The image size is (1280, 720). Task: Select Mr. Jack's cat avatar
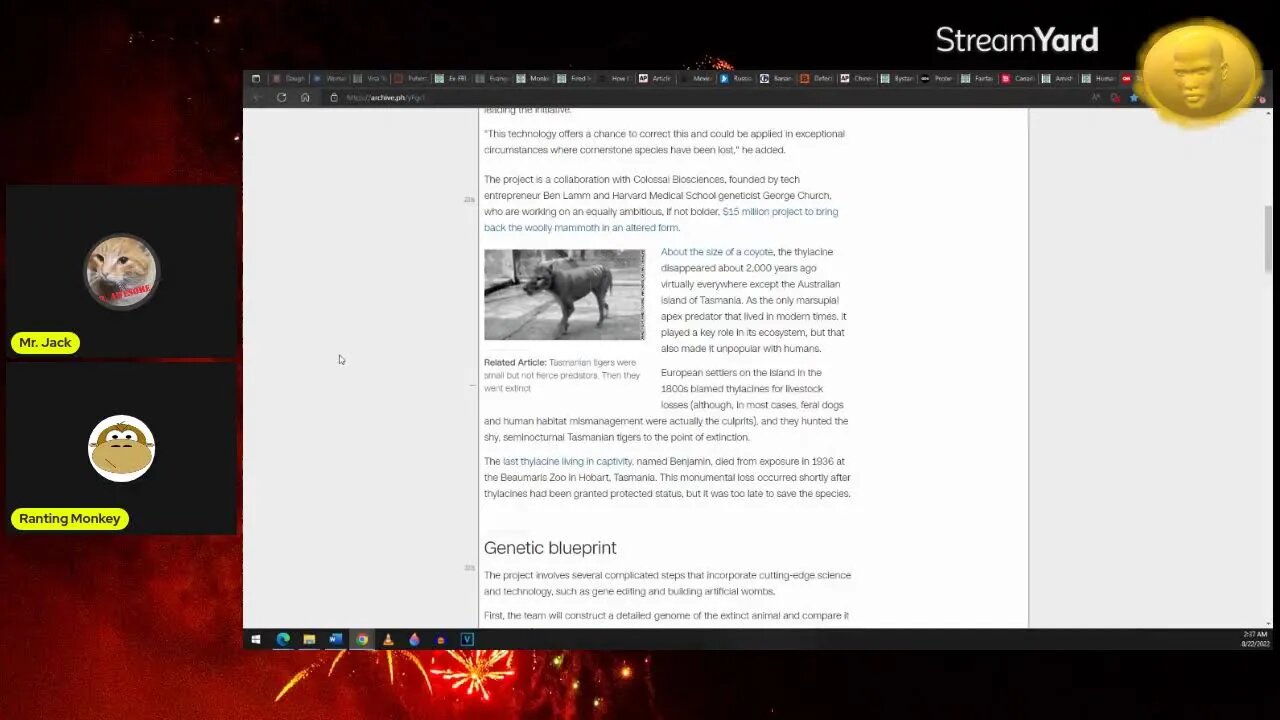click(x=121, y=271)
